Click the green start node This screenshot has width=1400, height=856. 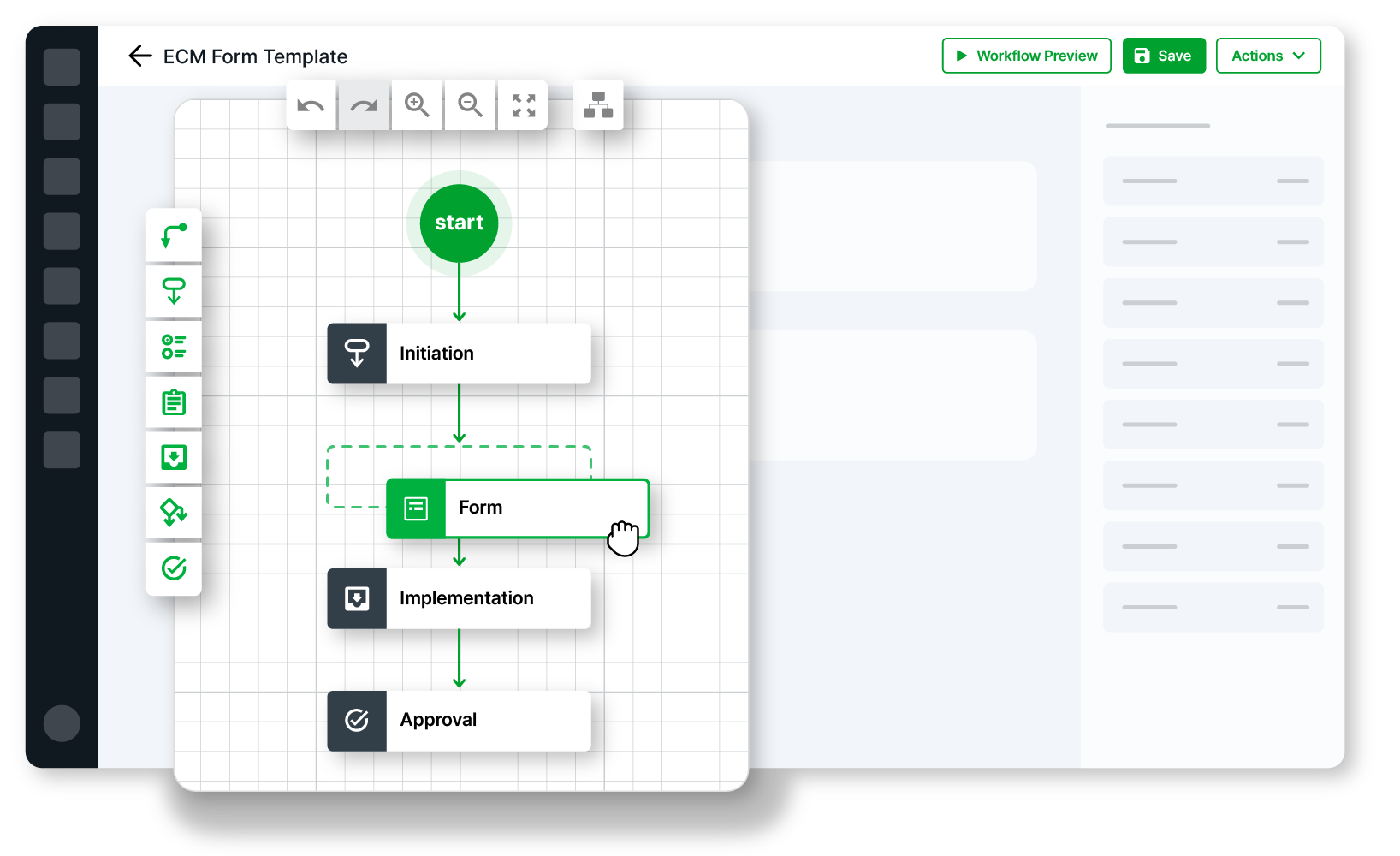(459, 223)
